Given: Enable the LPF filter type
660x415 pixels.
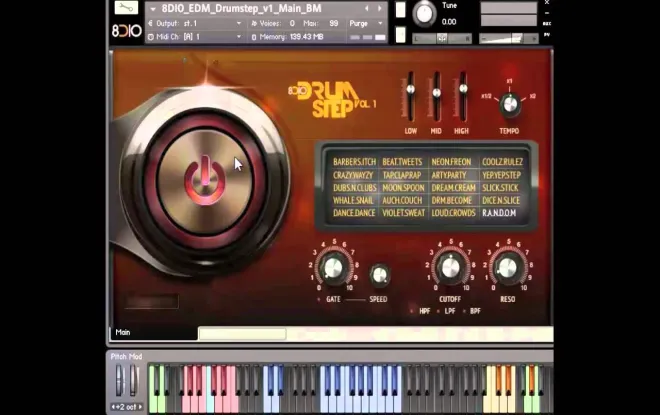Looking at the screenshot, I should 438,311.
